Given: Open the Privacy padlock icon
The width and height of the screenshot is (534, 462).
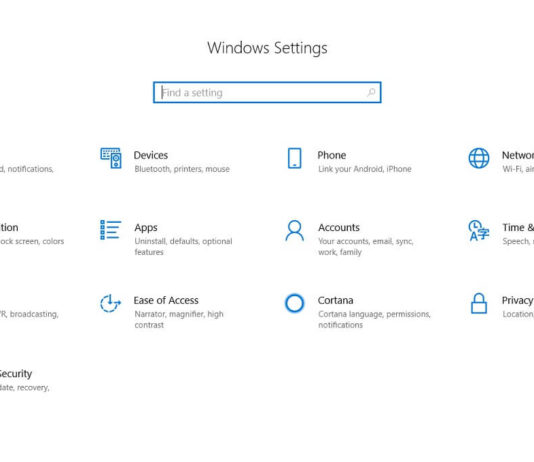Looking at the screenshot, I should 478,303.
